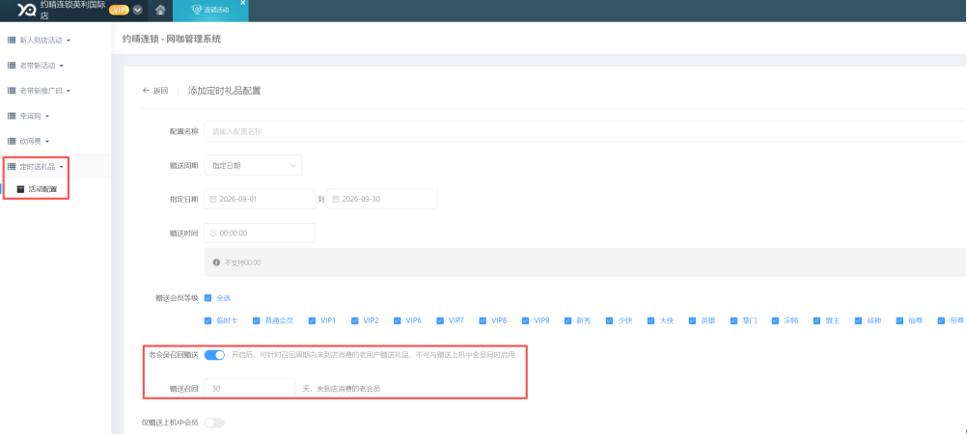967x434 pixels.
Task: Click the 返回 back link
Action: pos(155,91)
